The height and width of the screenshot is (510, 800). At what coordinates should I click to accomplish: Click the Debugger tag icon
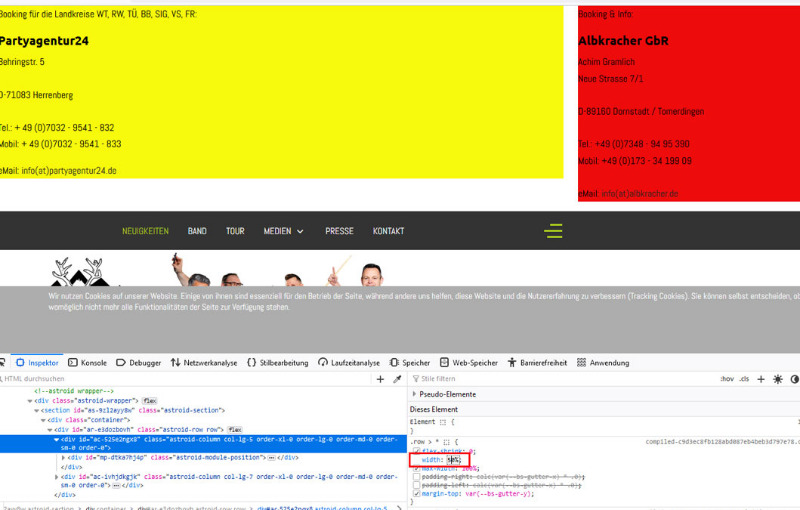click(120, 363)
